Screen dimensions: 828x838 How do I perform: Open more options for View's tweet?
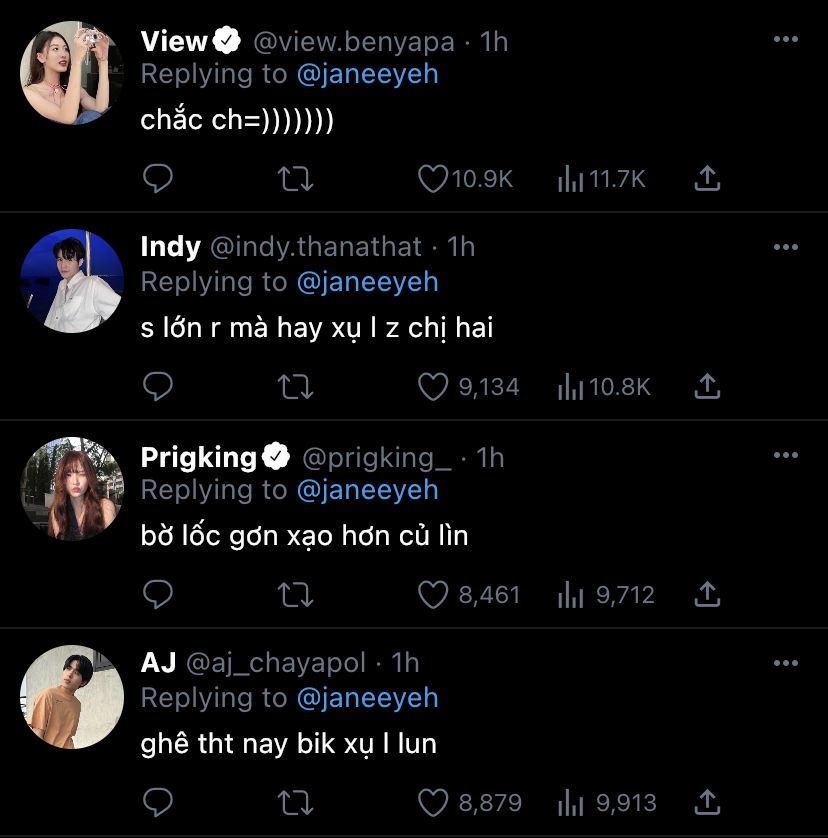click(x=786, y=40)
